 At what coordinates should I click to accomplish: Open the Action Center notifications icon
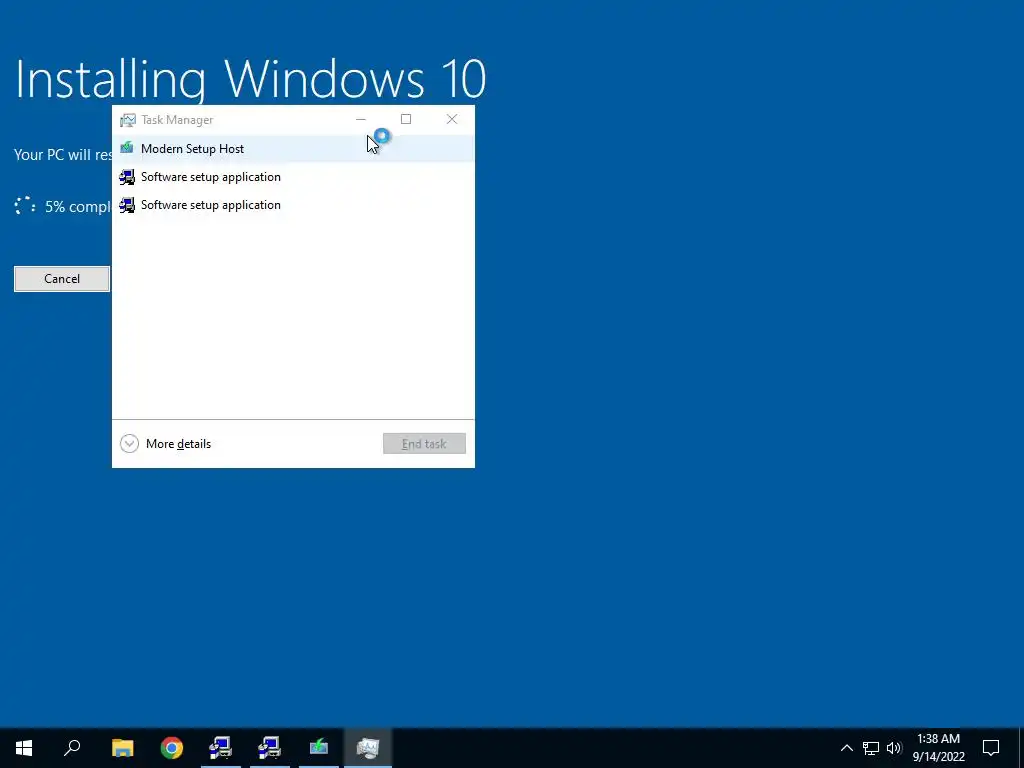pos(991,748)
